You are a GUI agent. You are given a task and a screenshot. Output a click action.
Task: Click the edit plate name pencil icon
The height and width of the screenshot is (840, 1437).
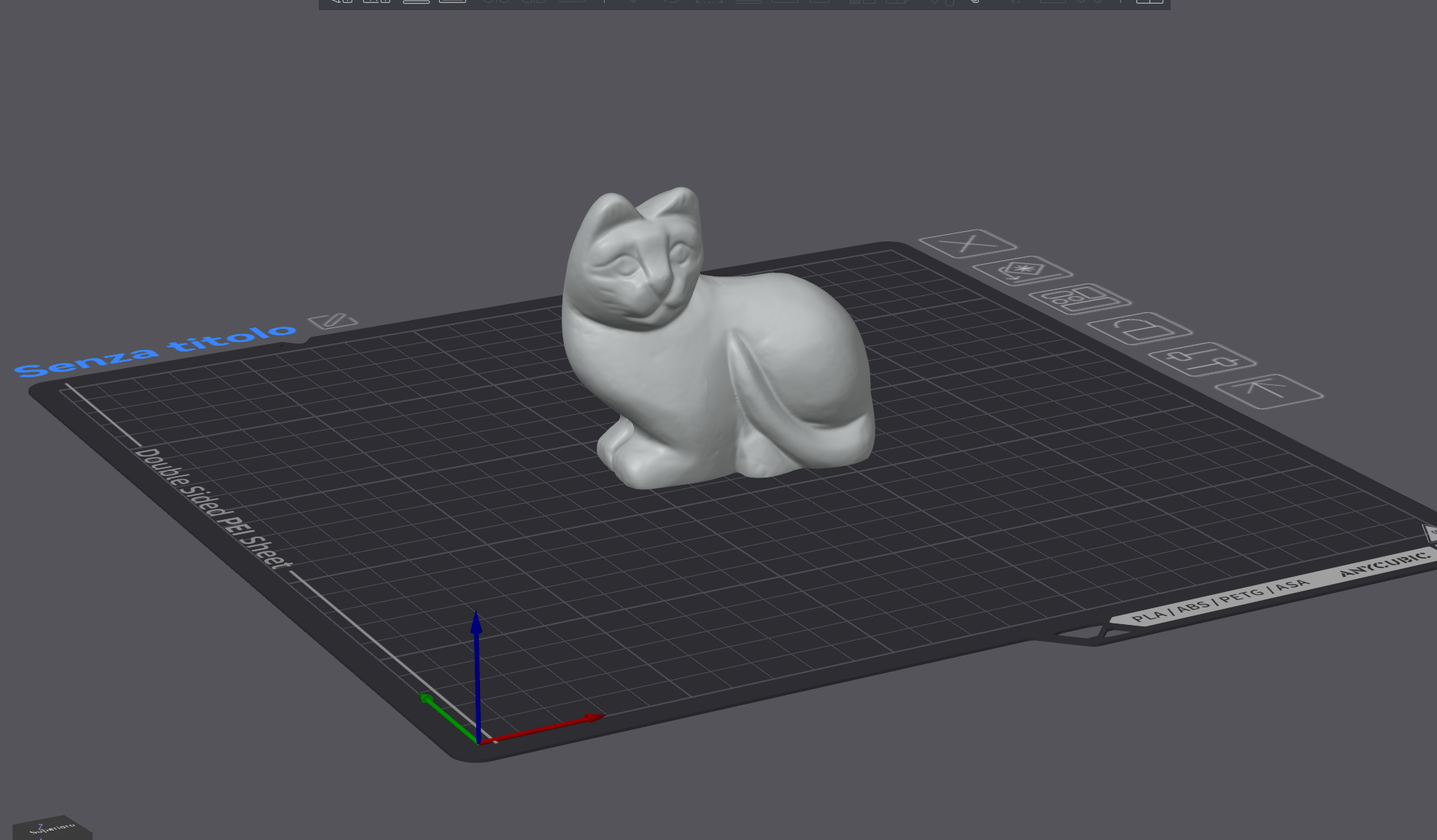(x=333, y=321)
